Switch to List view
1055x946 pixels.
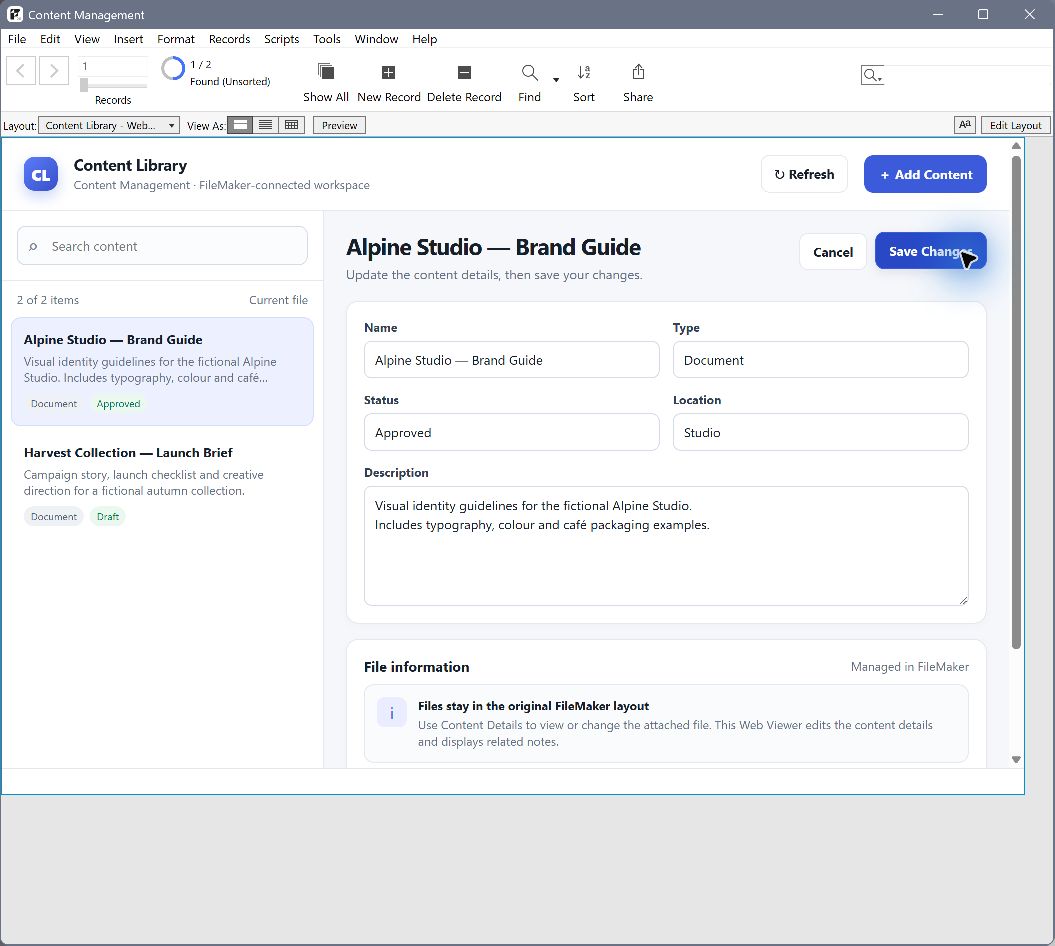[x=266, y=125]
